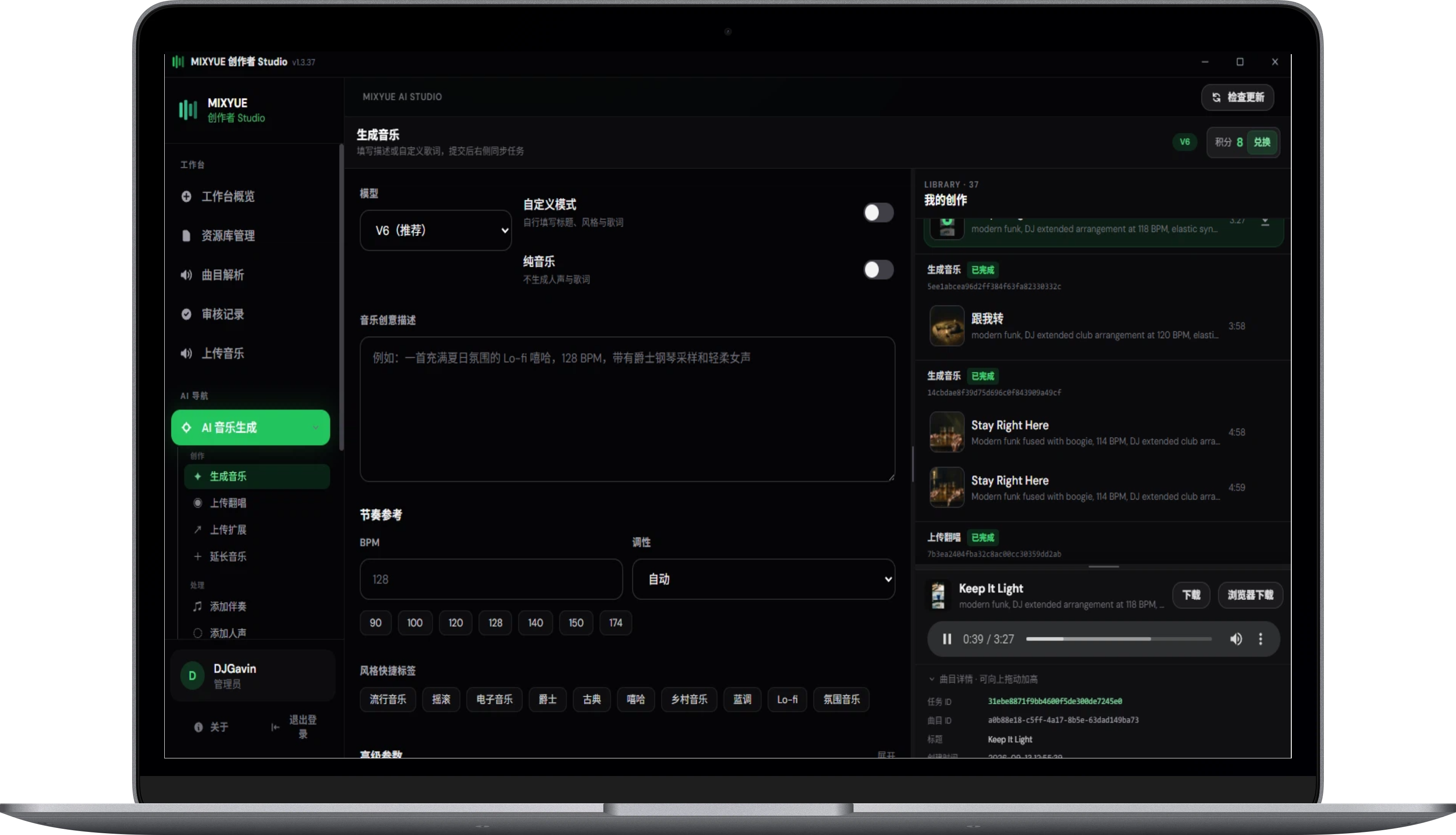Click 检查更新 refresh button
Image resolution: width=1456 pixels, height=835 pixels.
pos(1238,97)
